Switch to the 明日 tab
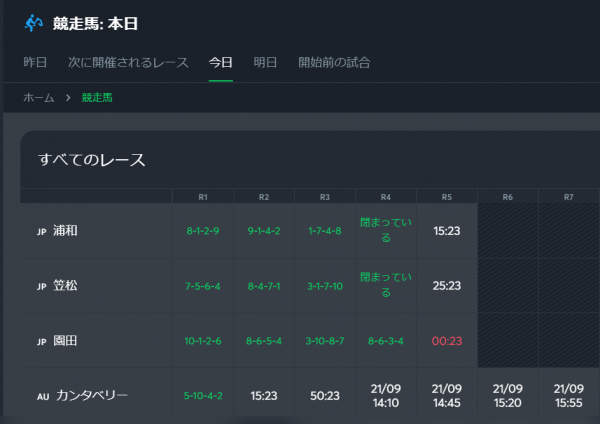 (265, 62)
